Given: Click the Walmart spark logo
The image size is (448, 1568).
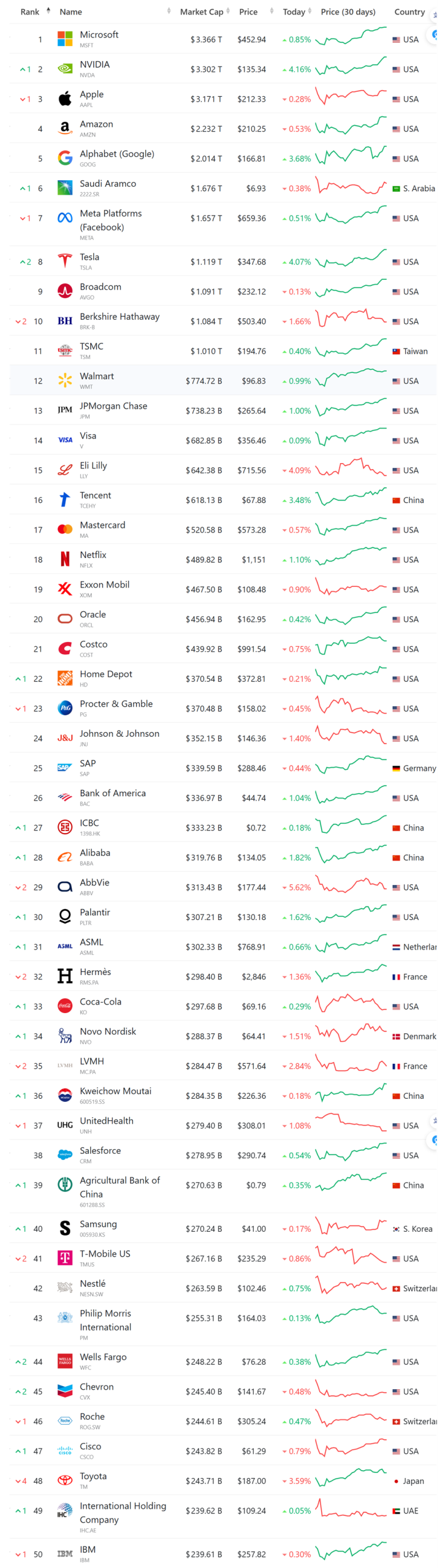Looking at the screenshot, I should pos(65,380).
